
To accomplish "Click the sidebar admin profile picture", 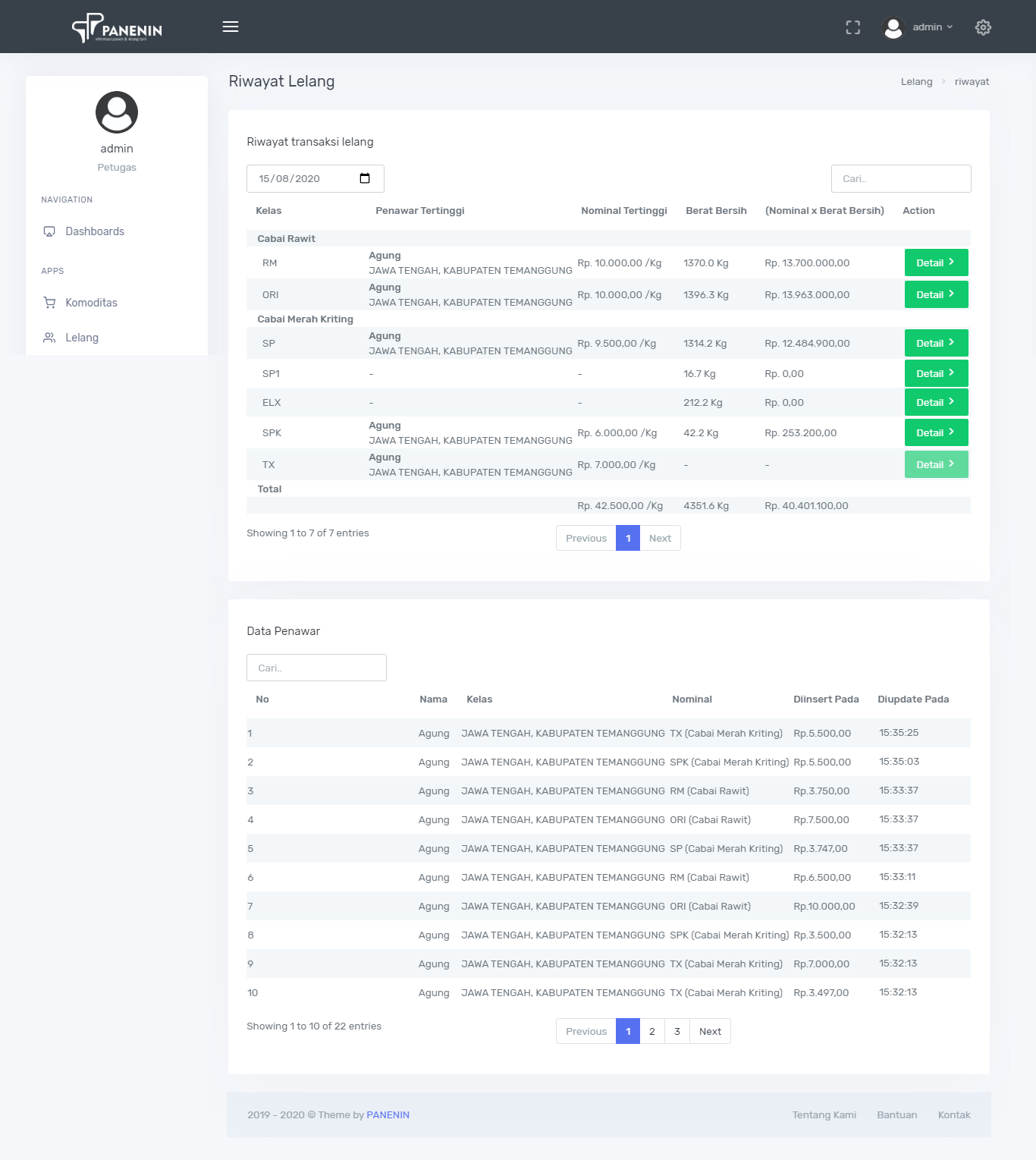I will pos(117,112).
